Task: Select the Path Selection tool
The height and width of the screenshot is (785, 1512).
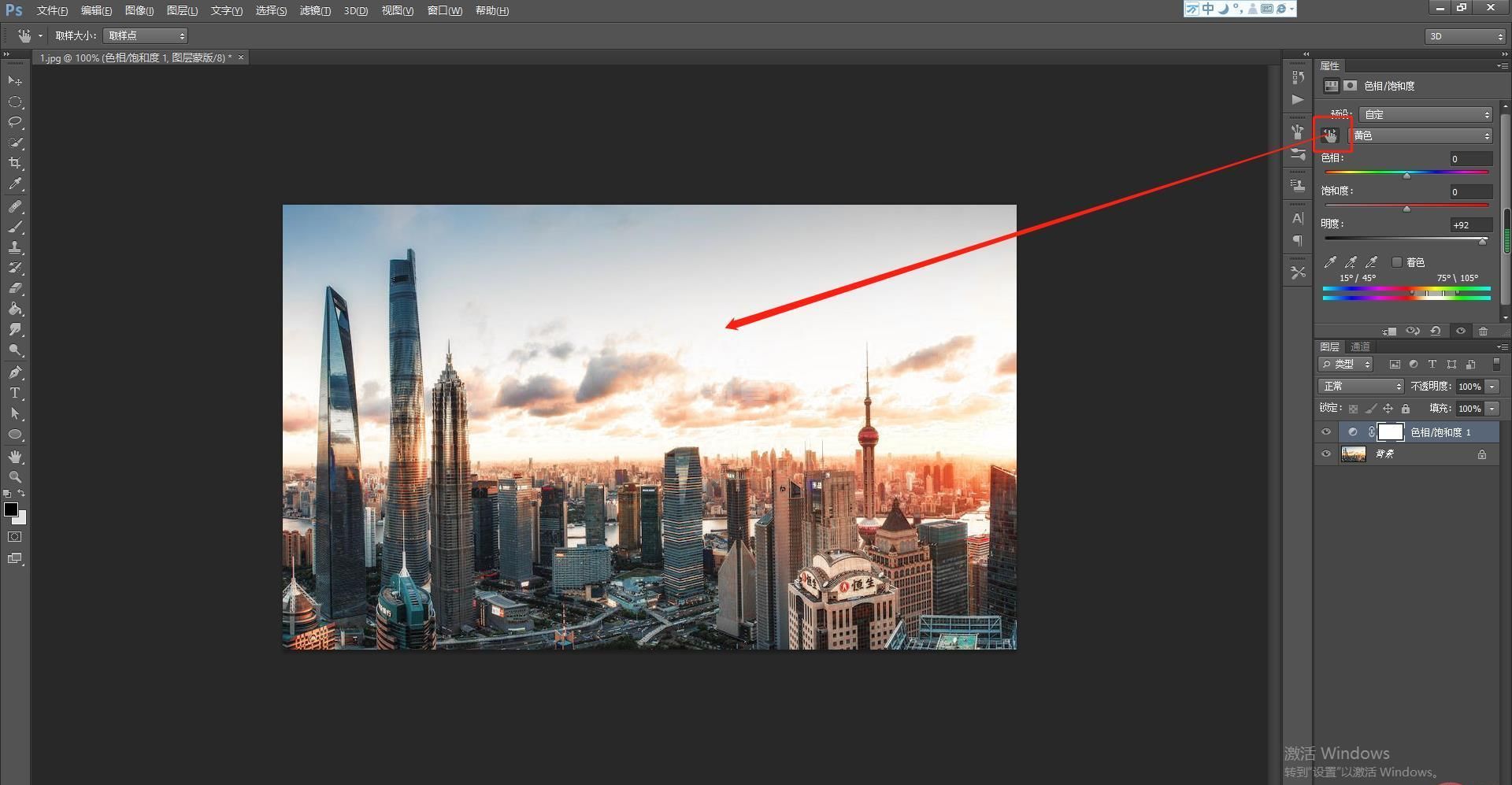Action: [x=15, y=413]
